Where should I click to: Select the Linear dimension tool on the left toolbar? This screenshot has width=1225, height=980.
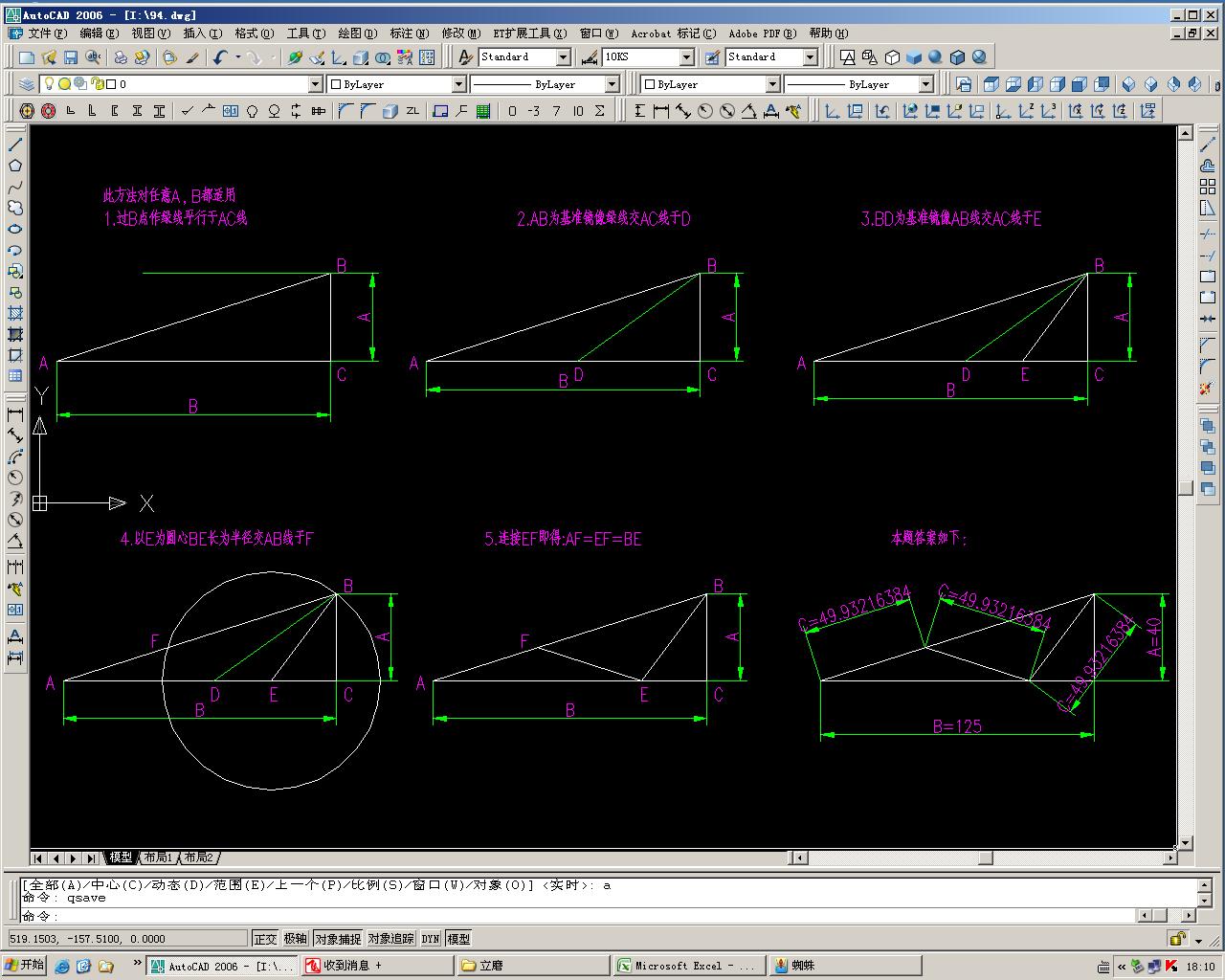tap(15, 414)
